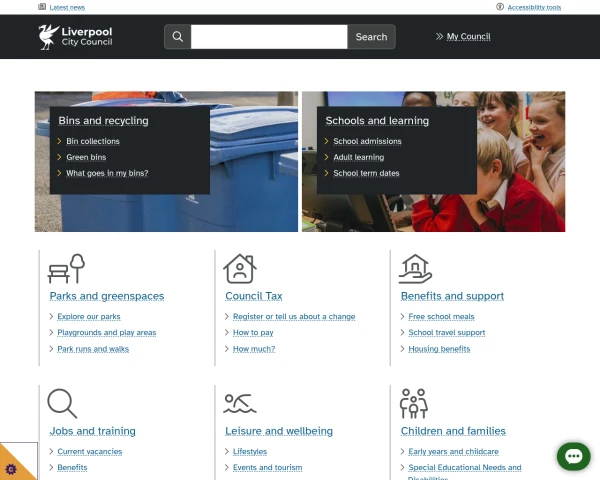The width and height of the screenshot is (600, 480).
Task: Open Bins and recycling heading
Action: (103, 121)
